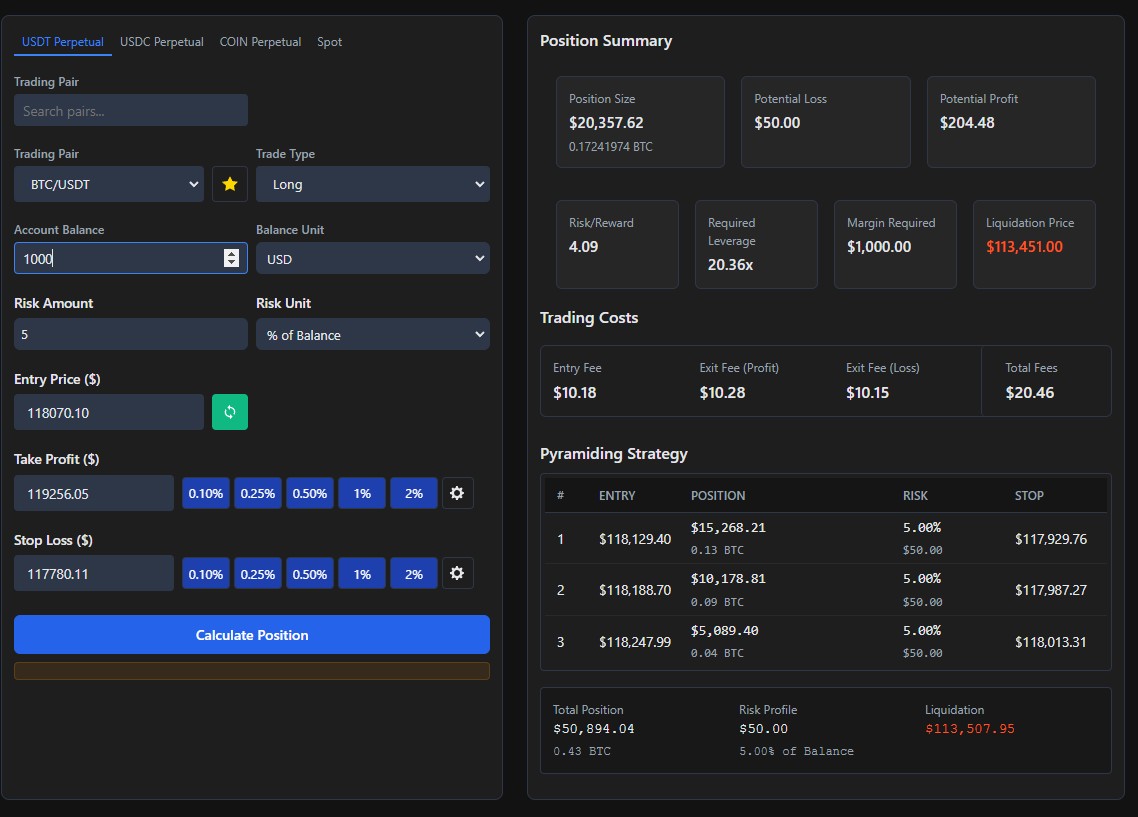Screen dimensions: 1138x817
Task: Click the STOP column header
Action: pyautogui.click(x=1029, y=496)
